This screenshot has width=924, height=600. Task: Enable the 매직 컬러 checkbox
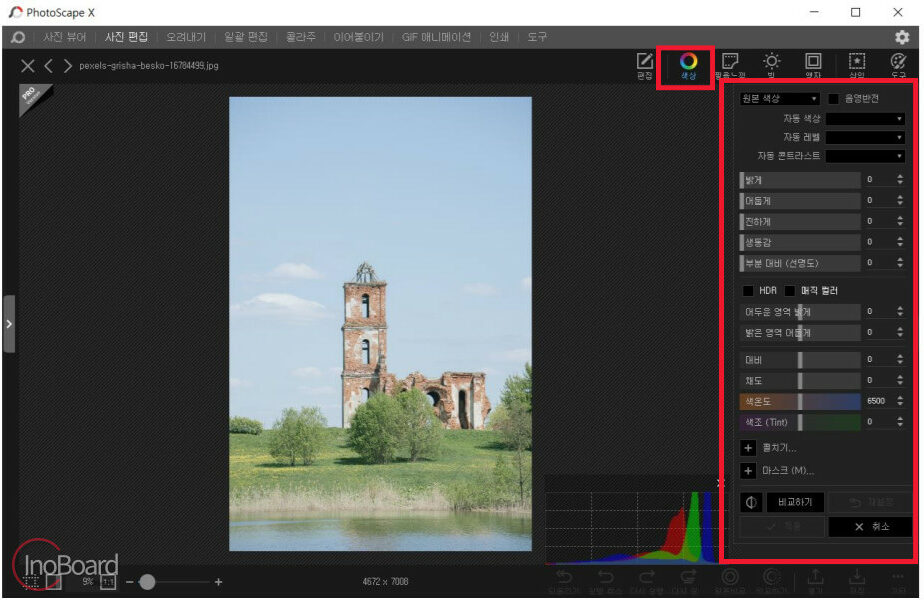(x=790, y=291)
